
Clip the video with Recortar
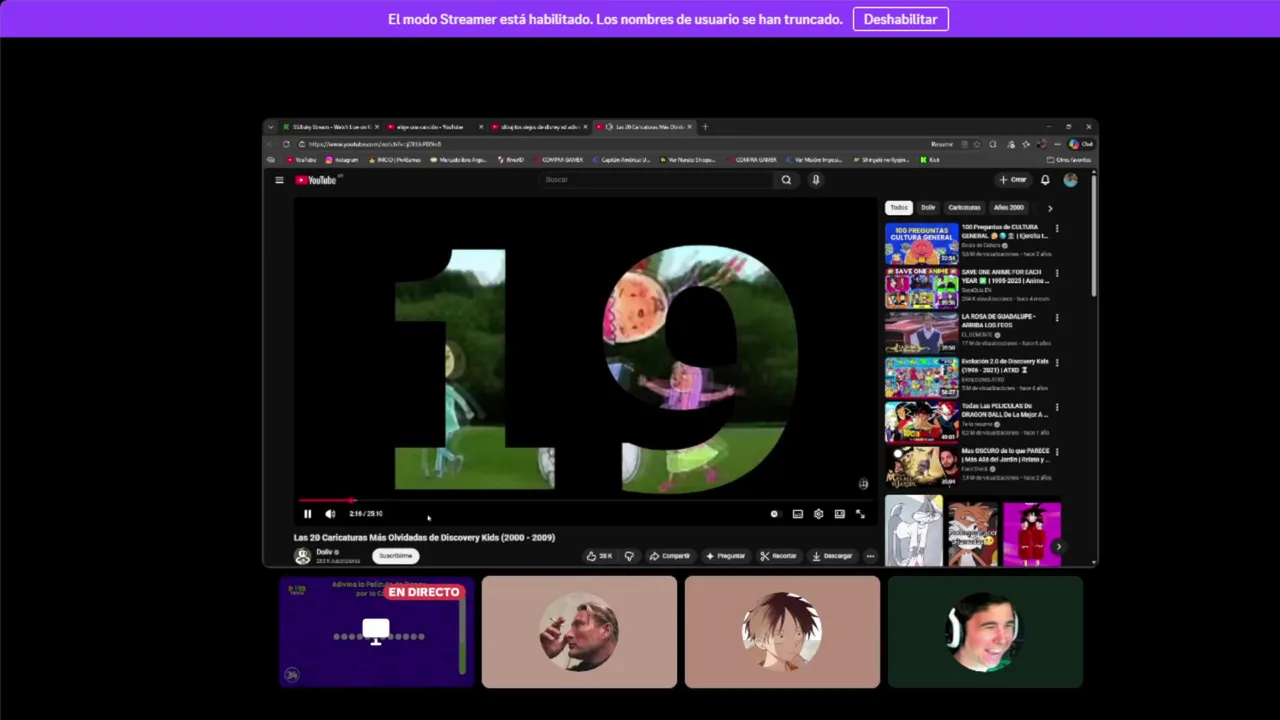778,556
